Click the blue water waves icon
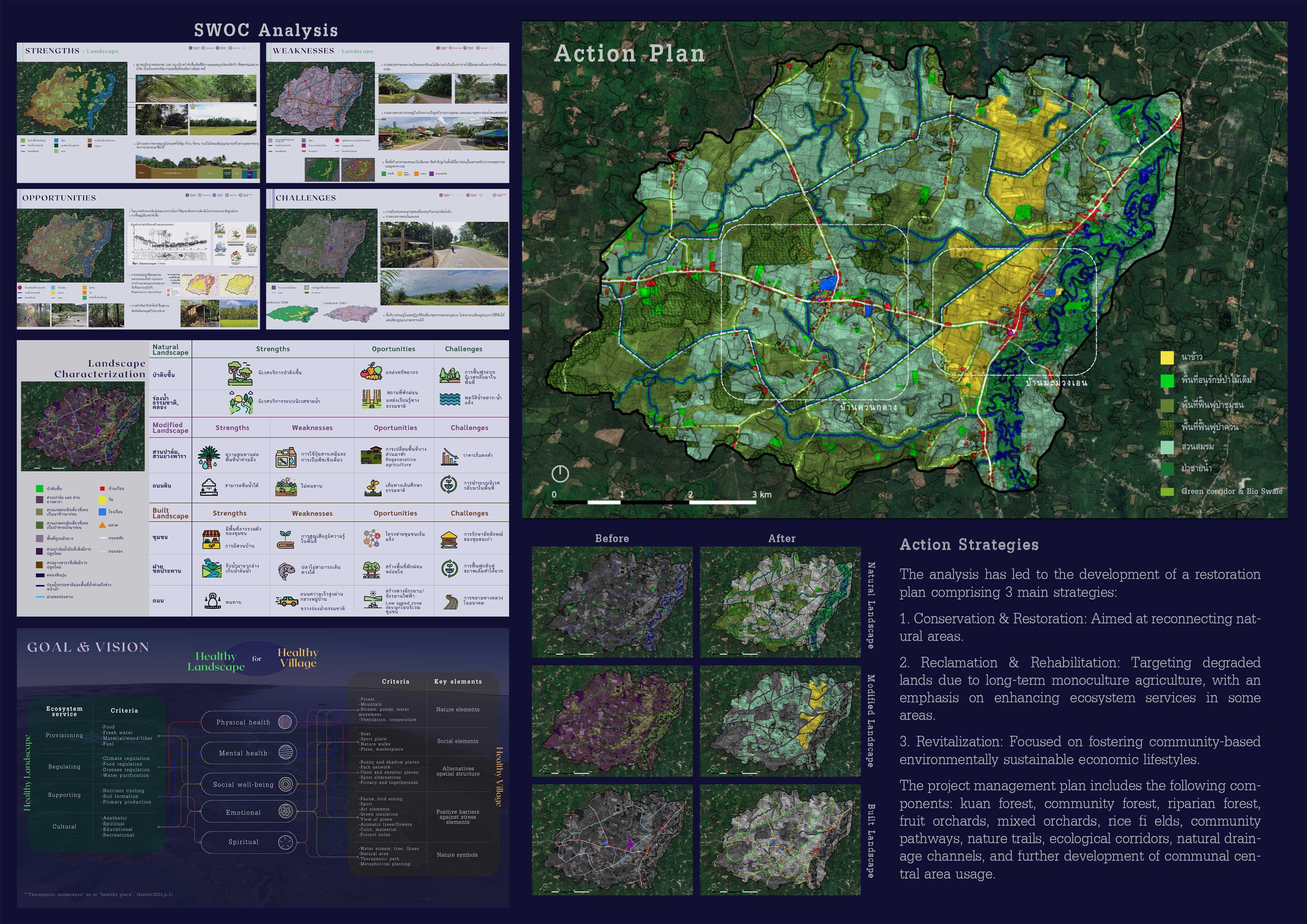This screenshot has width=1307, height=924. pyautogui.click(x=450, y=399)
